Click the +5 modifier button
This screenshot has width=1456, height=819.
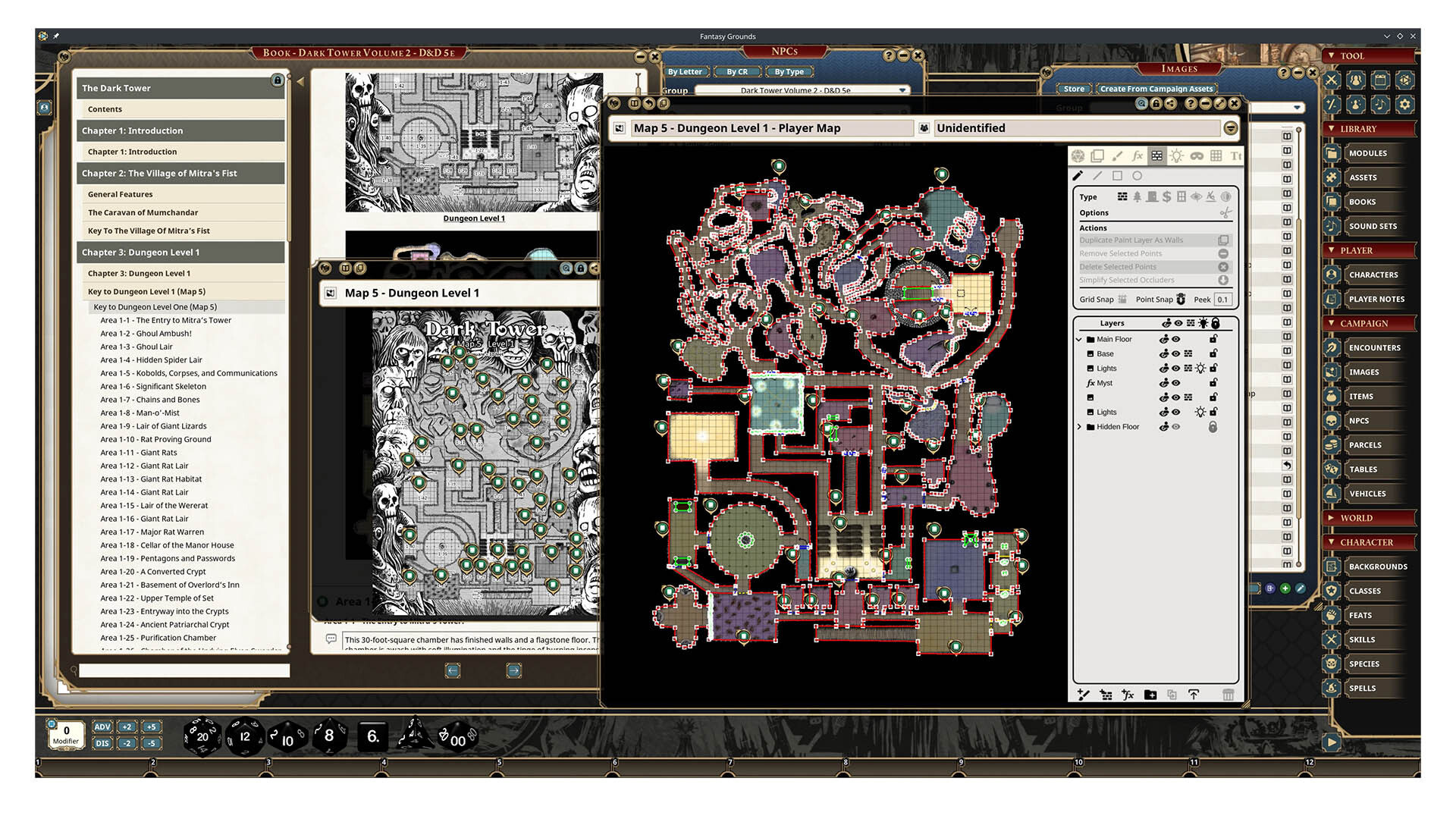click(x=151, y=726)
